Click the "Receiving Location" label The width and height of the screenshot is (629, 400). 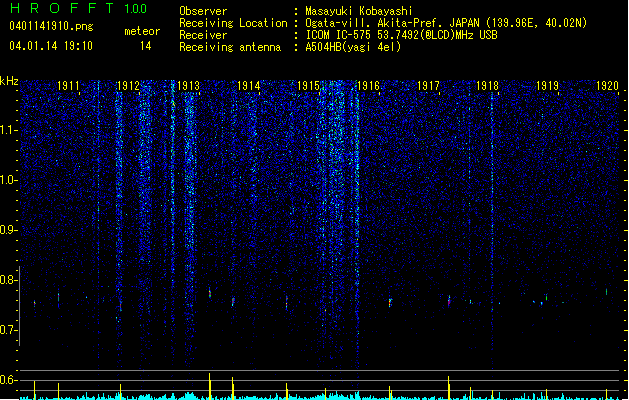233,23
